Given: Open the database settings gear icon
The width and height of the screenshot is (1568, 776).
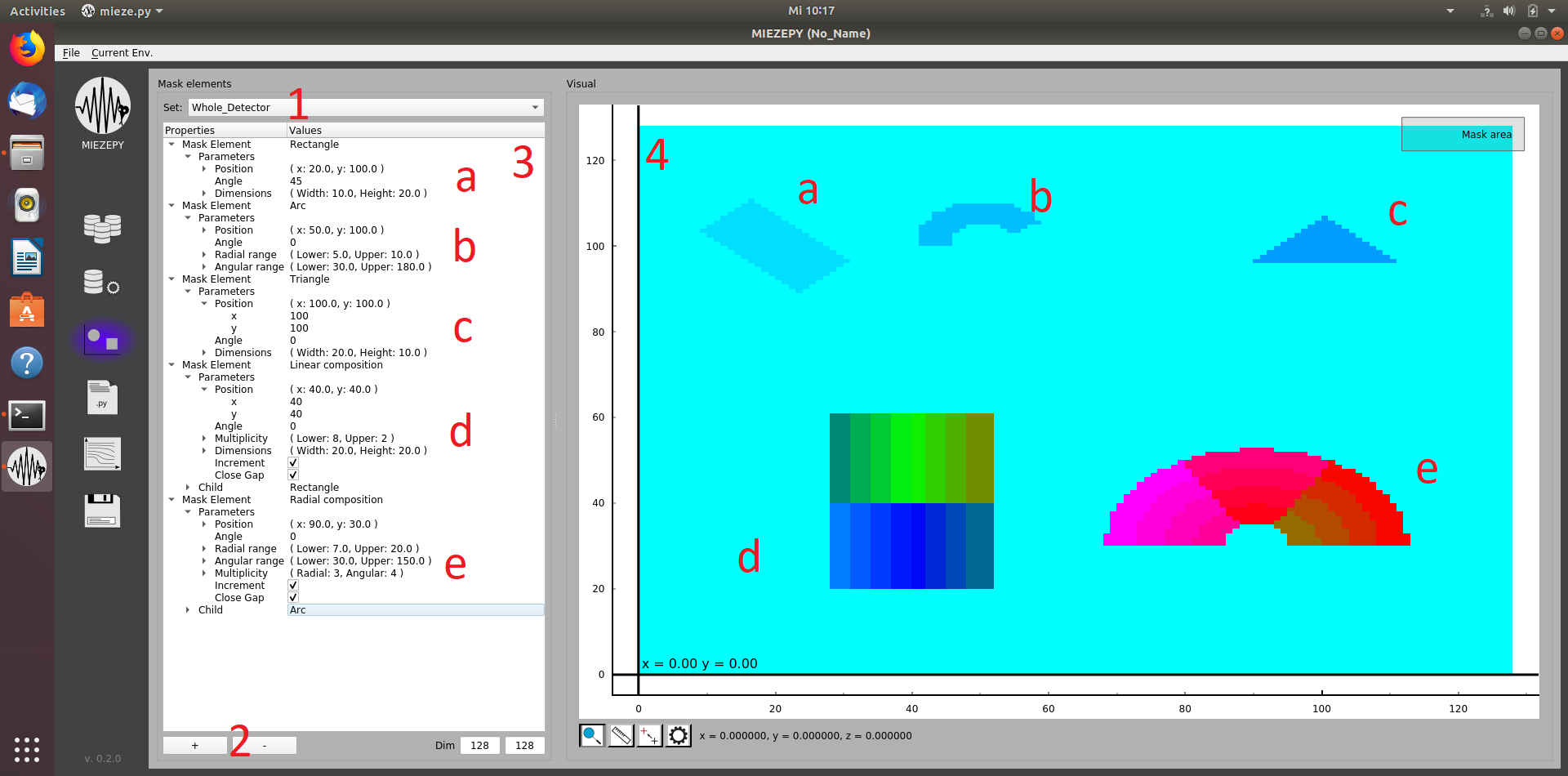Looking at the screenshot, I should pos(102,283).
